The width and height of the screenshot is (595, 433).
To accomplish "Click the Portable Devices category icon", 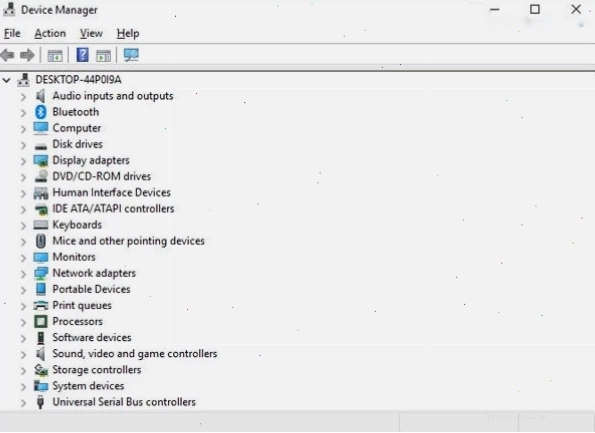I will coord(41,289).
